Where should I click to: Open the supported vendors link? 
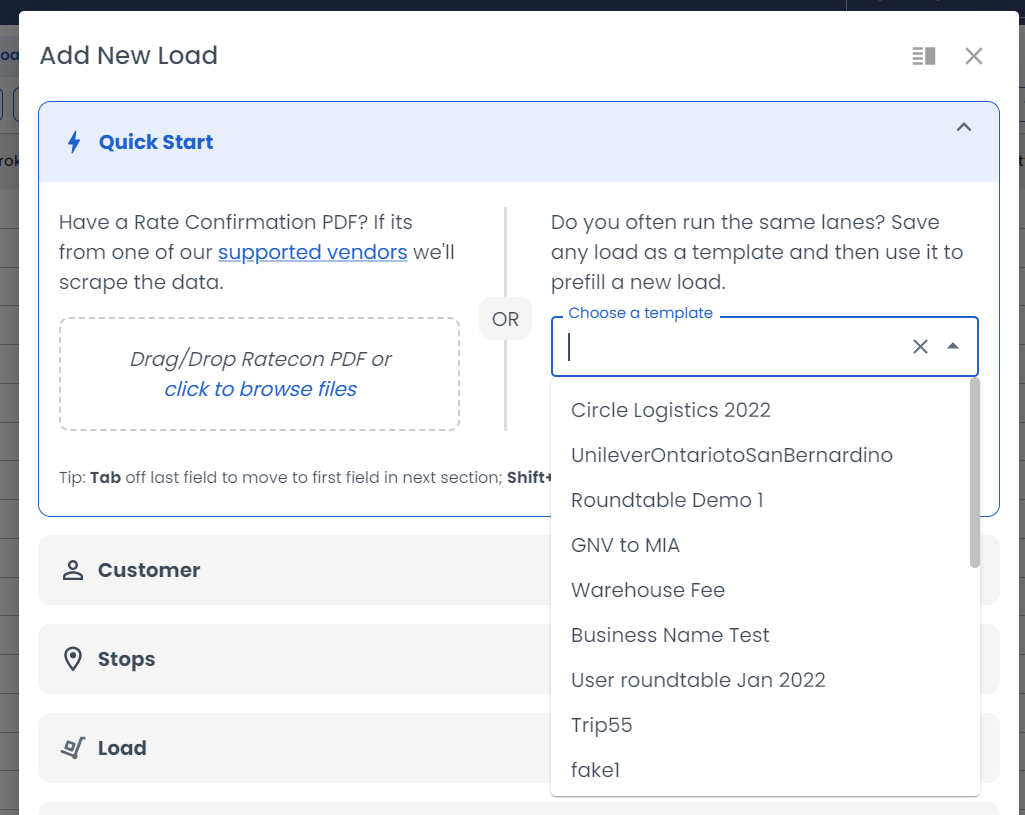312,252
